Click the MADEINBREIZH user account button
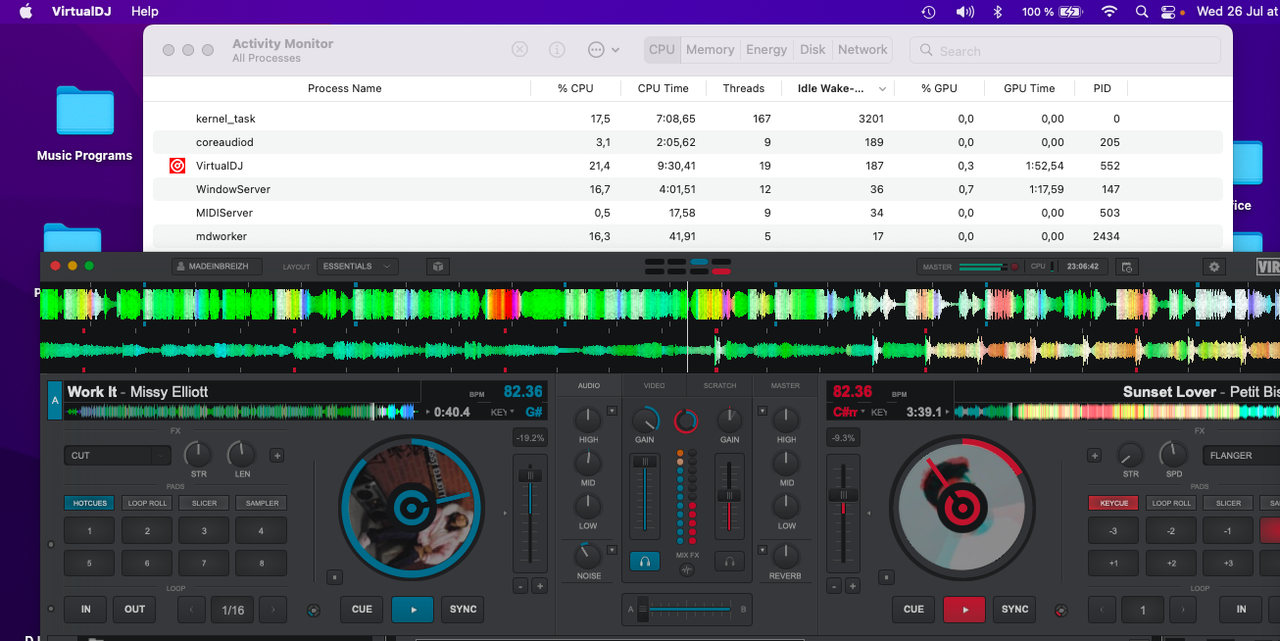The width and height of the screenshot is (1280, 641). coord(217,266)
